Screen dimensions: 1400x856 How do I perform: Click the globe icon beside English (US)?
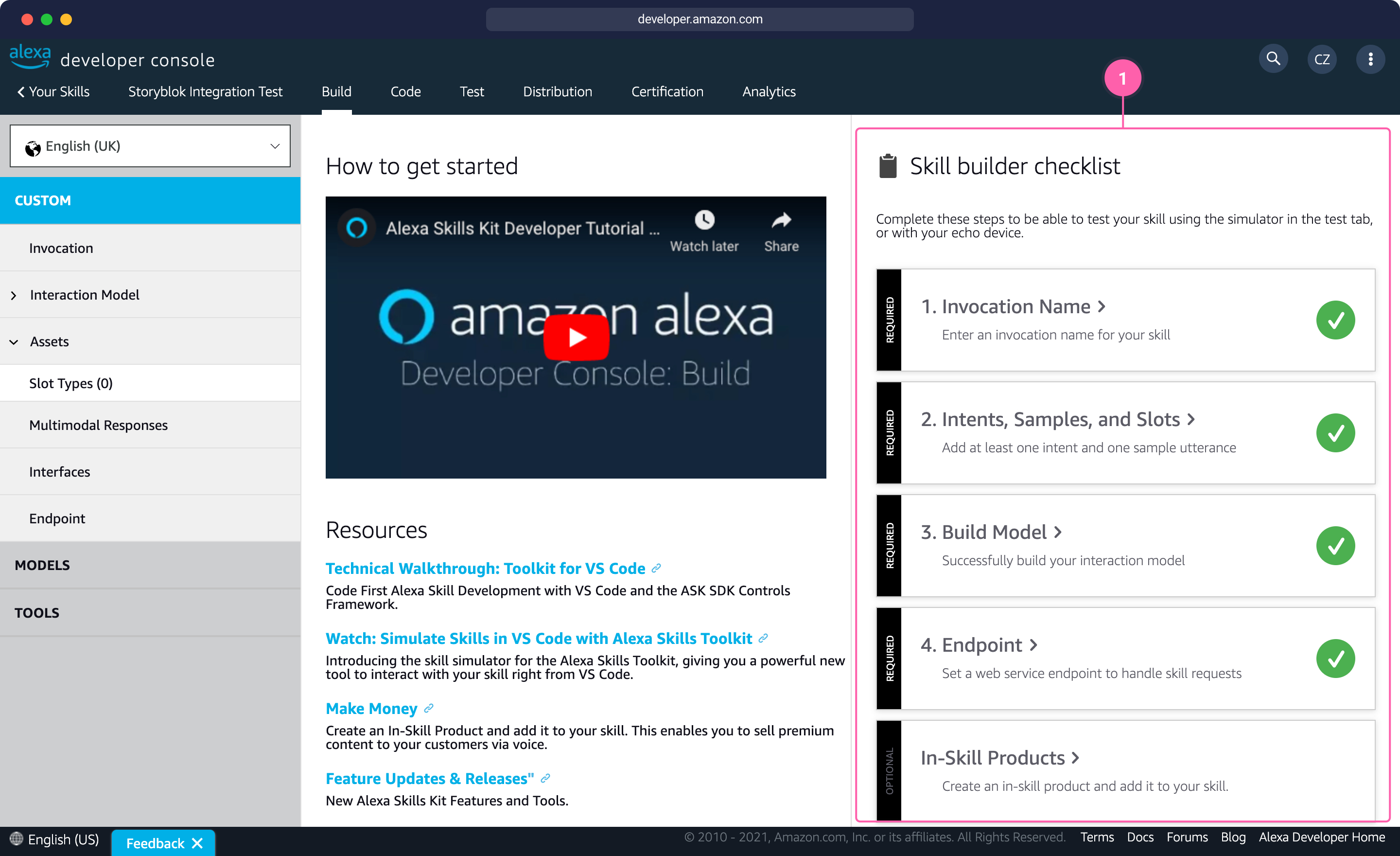(x=17, y=838)
